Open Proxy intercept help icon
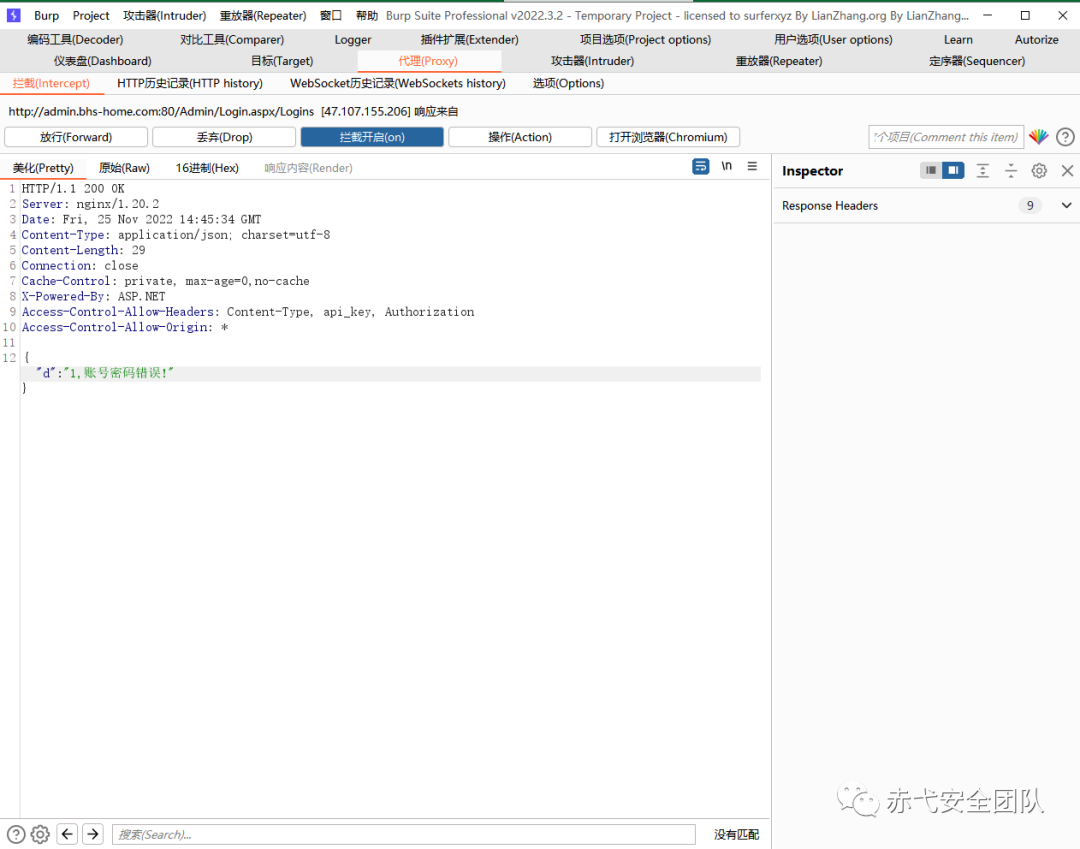The image size is (1080, 849). (1065, 137)
